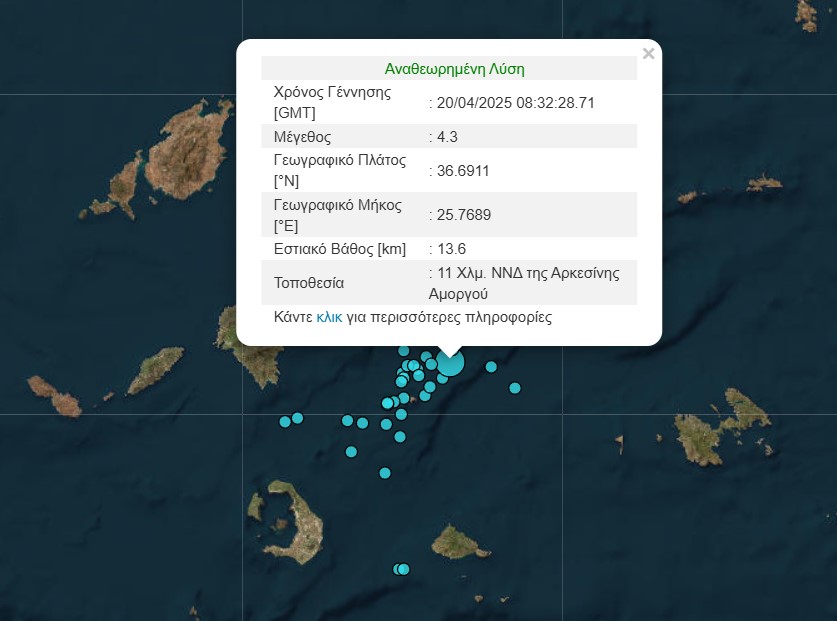Click the focal depth value 13.6
Screen dimensions: 837x621
tap(448, 249)
